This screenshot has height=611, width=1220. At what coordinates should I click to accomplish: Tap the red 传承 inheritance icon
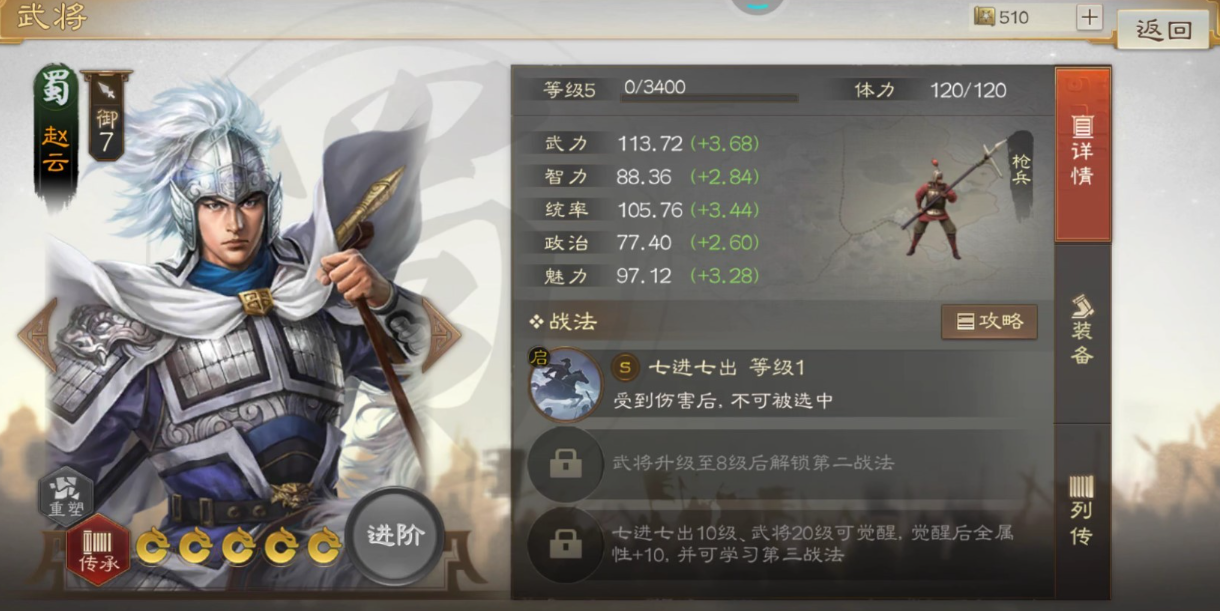pos(98,550)
